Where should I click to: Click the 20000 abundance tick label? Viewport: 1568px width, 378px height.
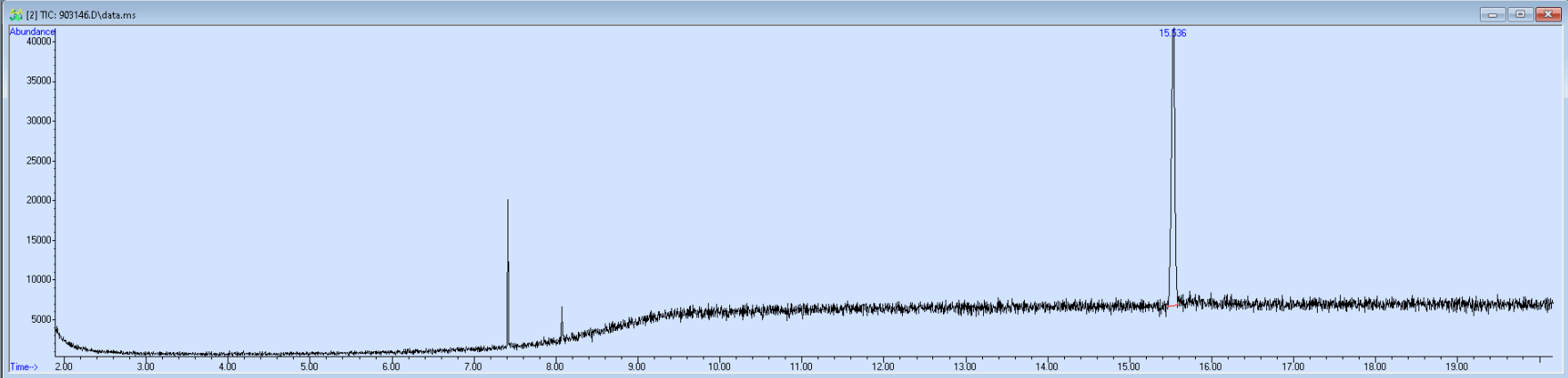38,200
